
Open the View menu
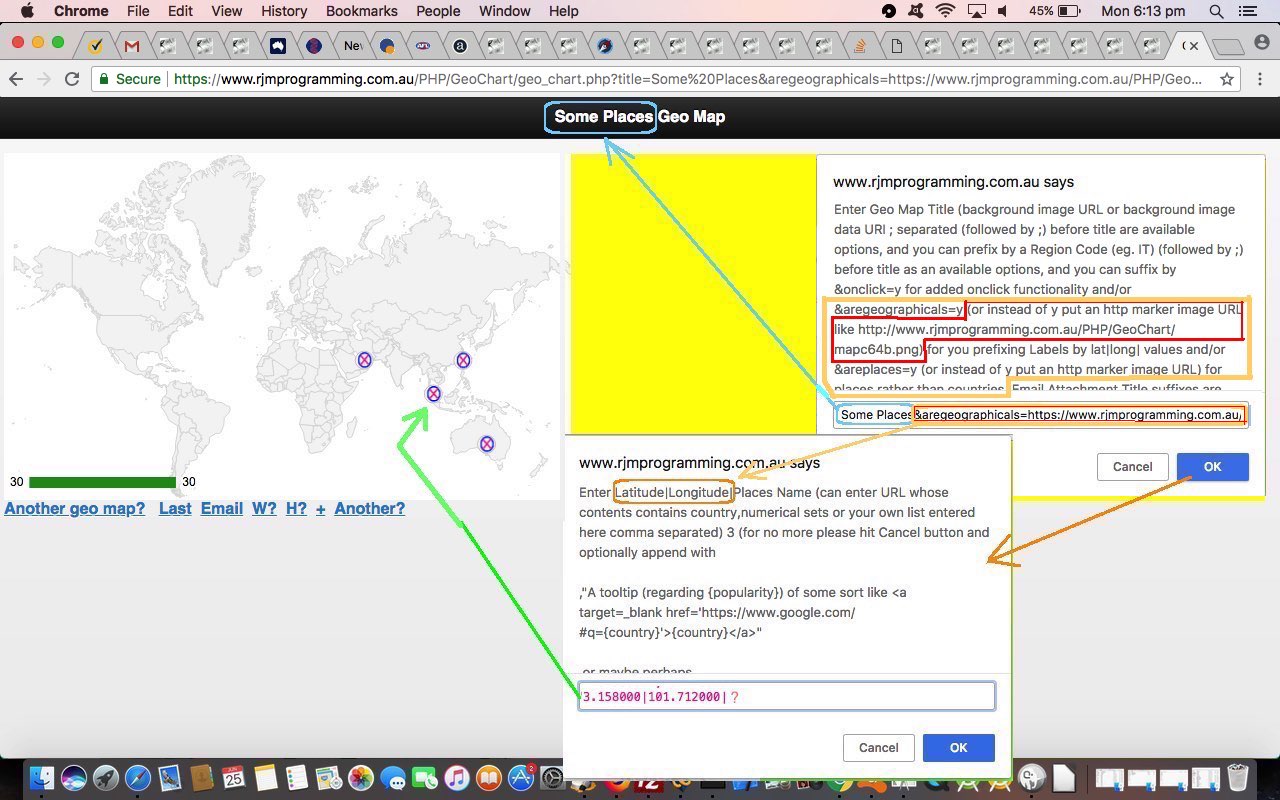point(227,11)
